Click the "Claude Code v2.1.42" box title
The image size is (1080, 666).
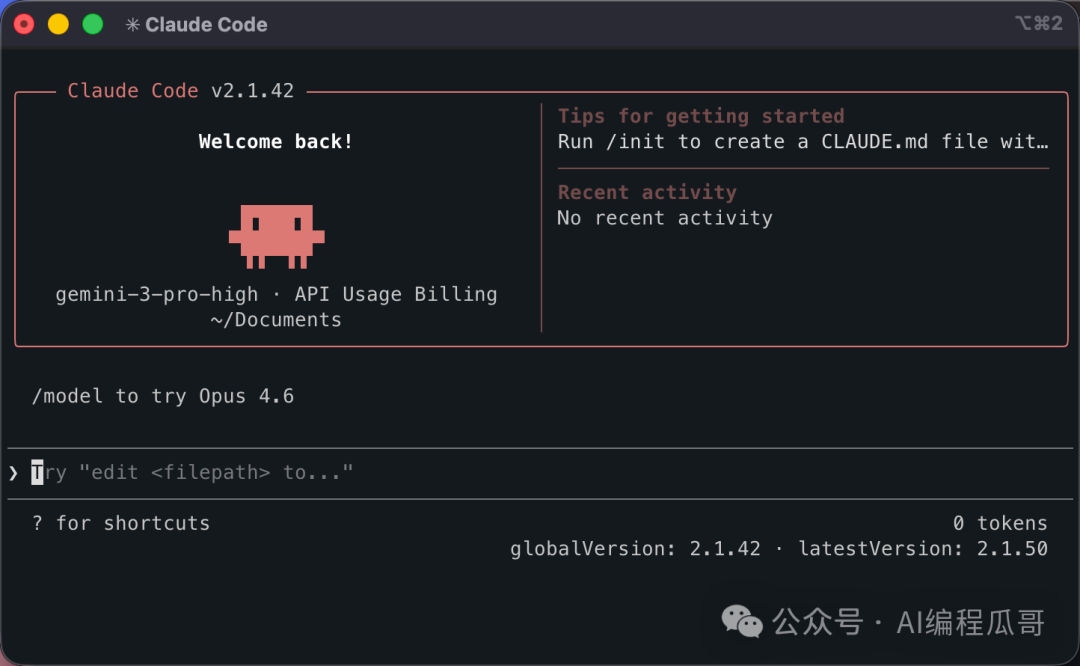pyautogui.click(x=180, y=91)
